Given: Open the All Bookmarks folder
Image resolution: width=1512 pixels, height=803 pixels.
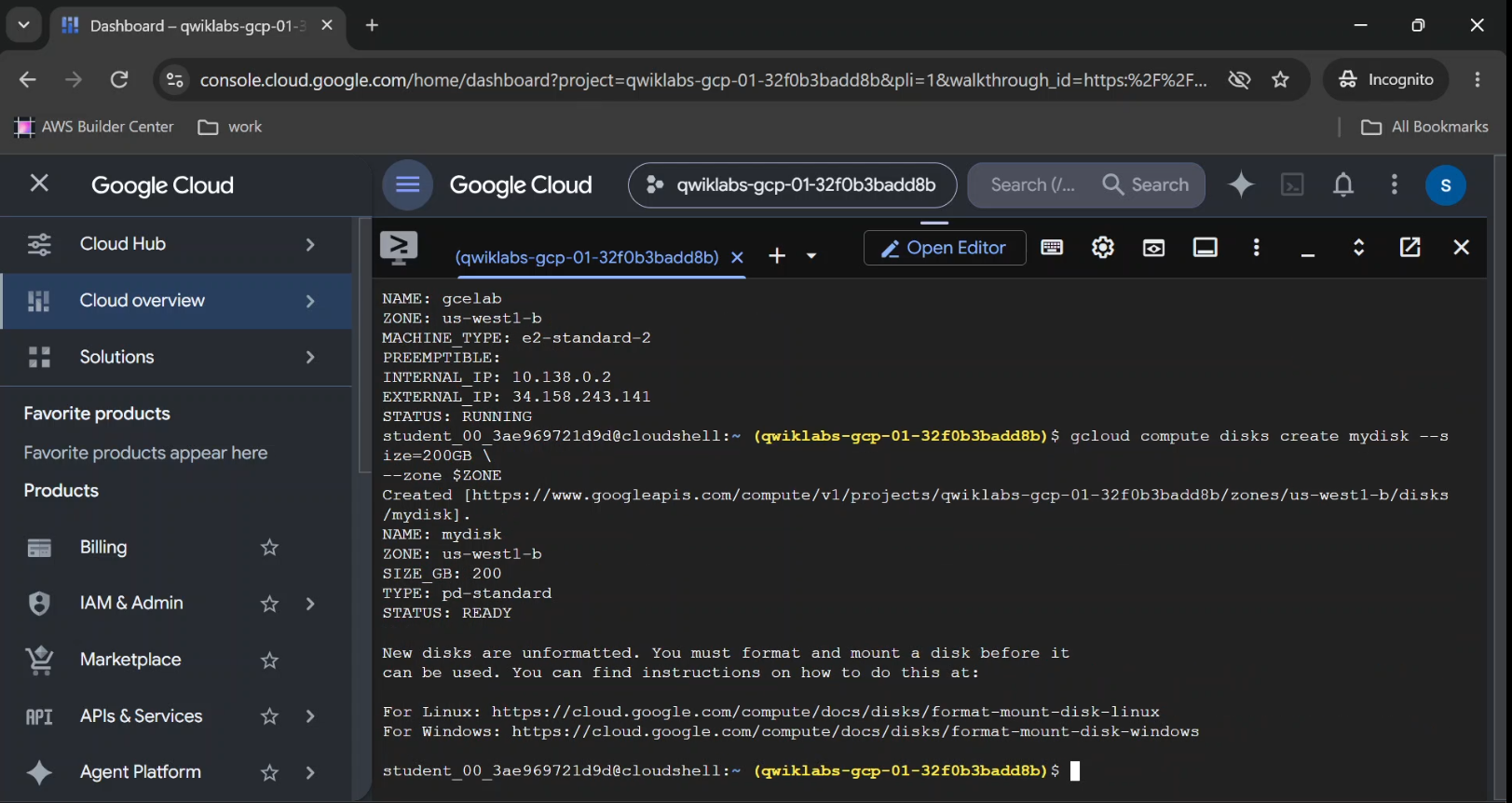Looking at the screenshot, I should 1424,127.
